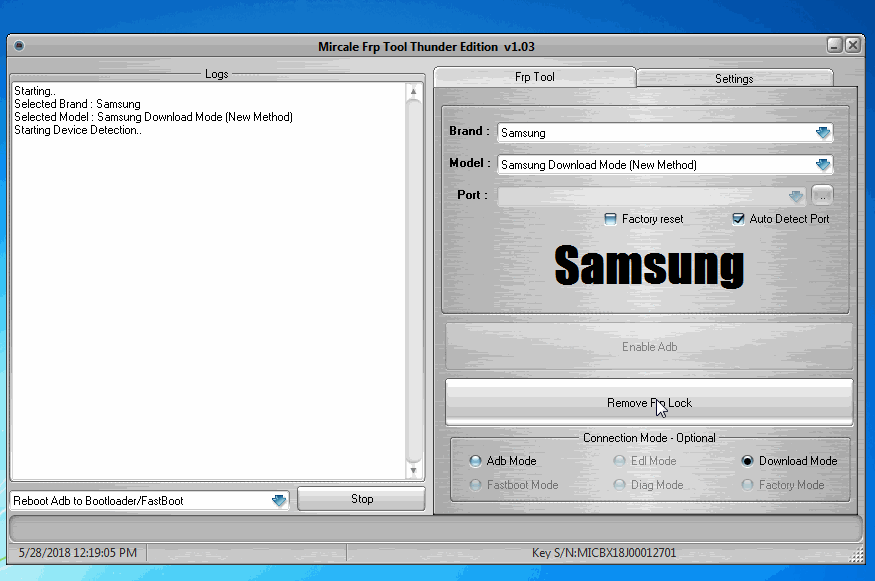Expand the Reboot Adb to Bootloader/FastBoot dropdown
The width and height of the screenshot is (875, 581).
coord(278,501)
